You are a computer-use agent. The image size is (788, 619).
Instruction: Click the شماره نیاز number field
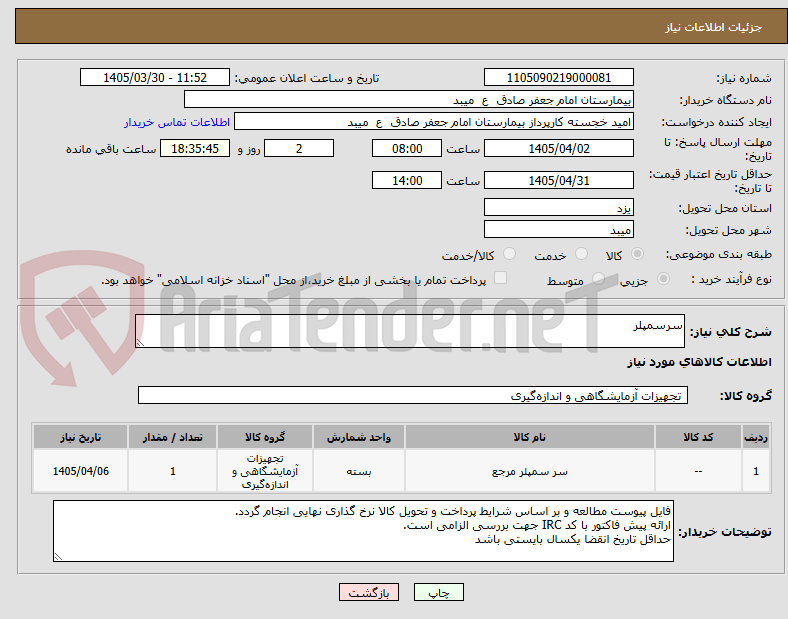click(x=558, y=78)
